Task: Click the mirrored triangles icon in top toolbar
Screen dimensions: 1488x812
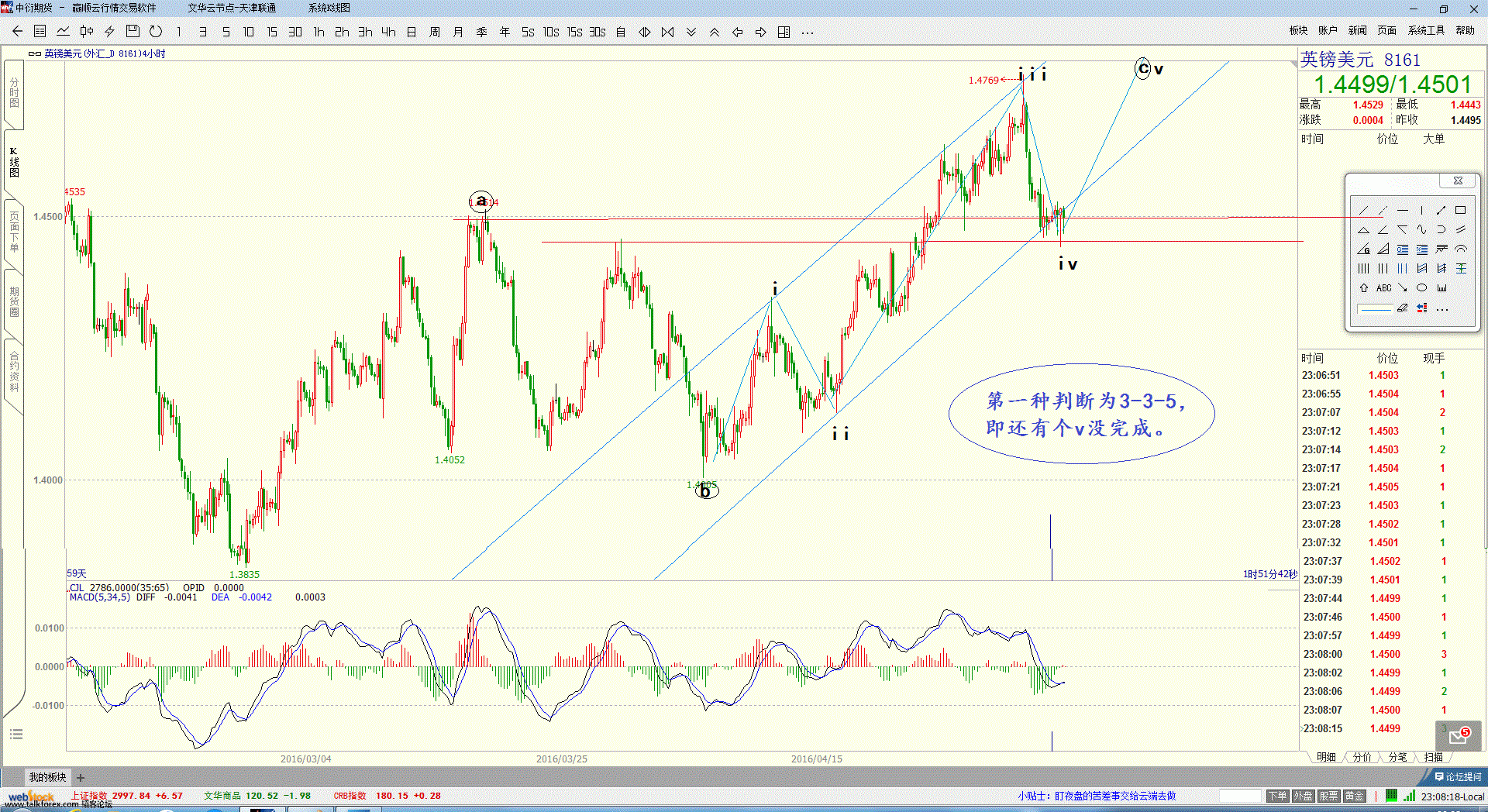Action: point(644,32)
